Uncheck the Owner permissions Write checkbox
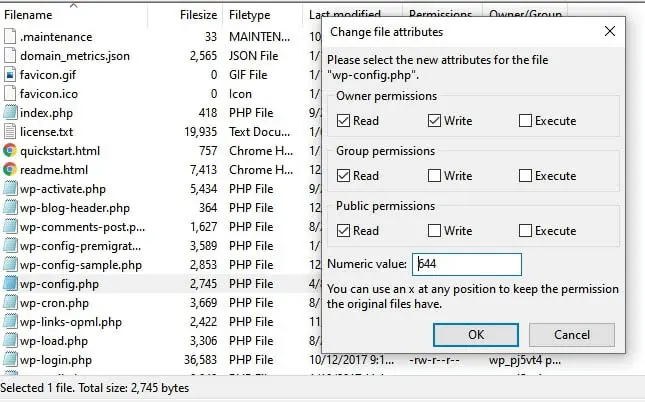 (x=435, y=121)
